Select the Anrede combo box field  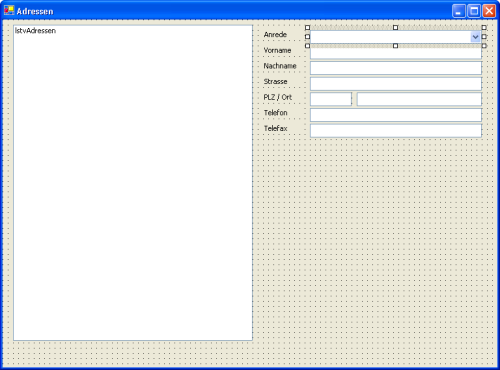[396, 37]
